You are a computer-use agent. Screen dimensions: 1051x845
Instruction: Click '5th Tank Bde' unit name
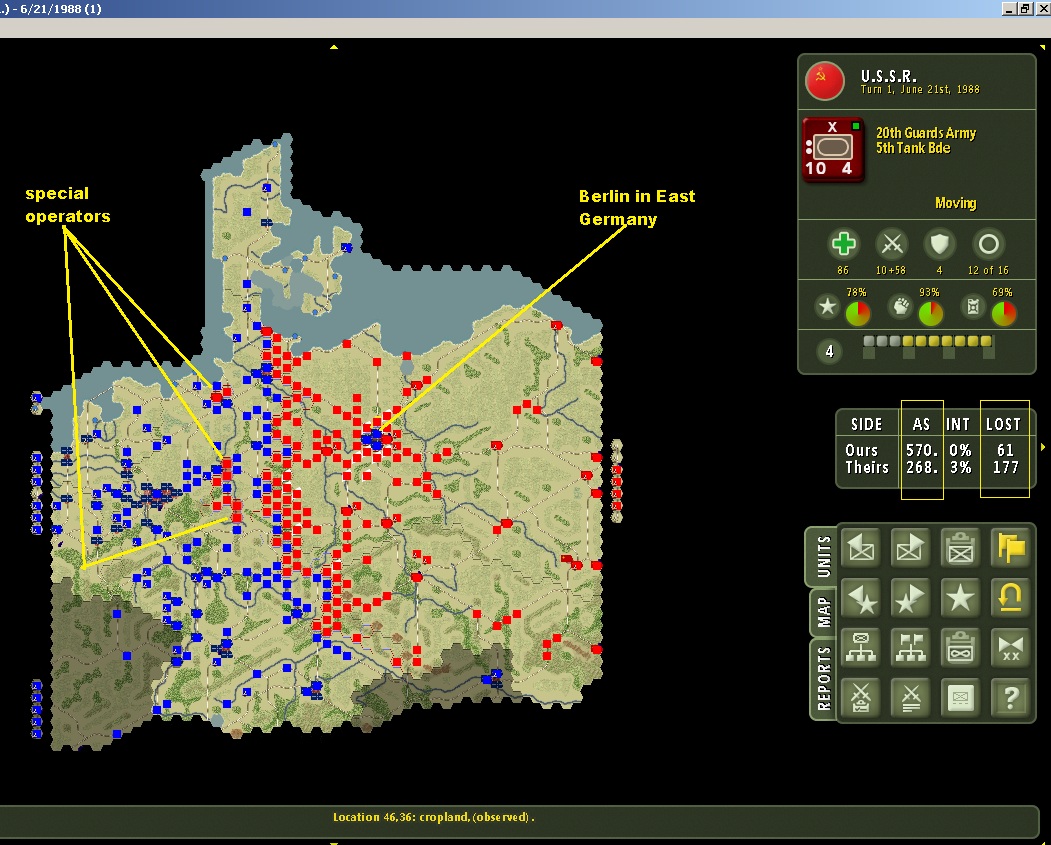913,148
